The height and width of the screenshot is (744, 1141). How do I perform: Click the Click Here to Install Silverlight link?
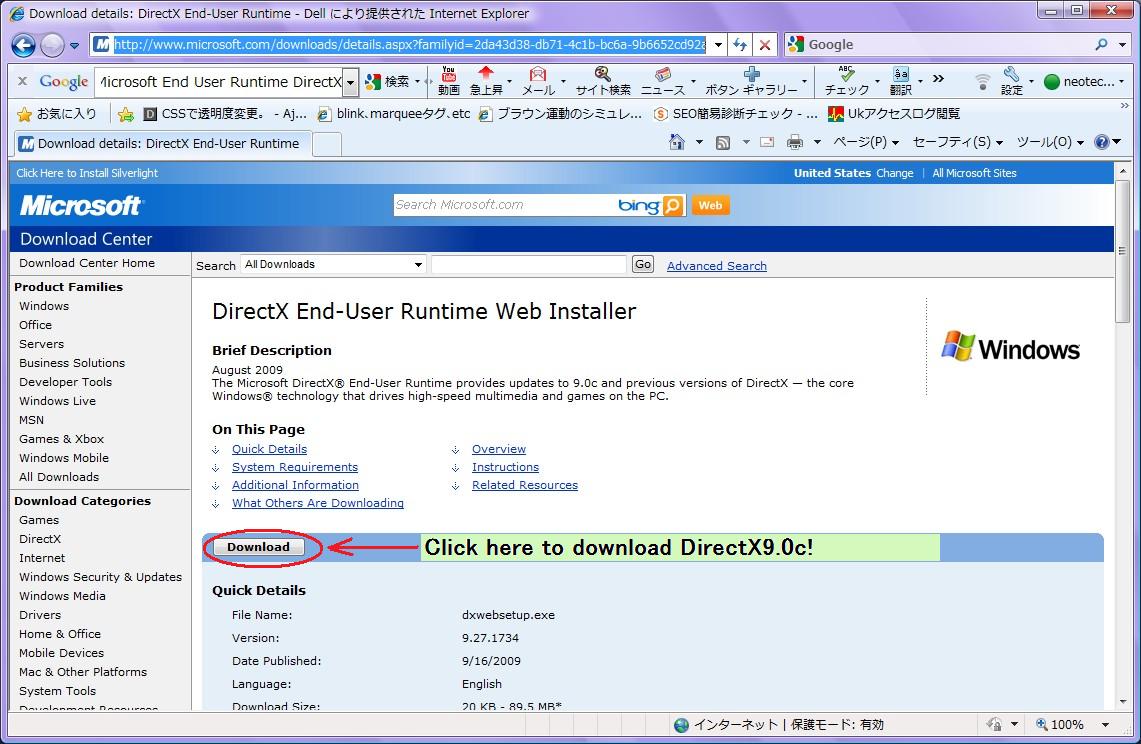[87, 173]
